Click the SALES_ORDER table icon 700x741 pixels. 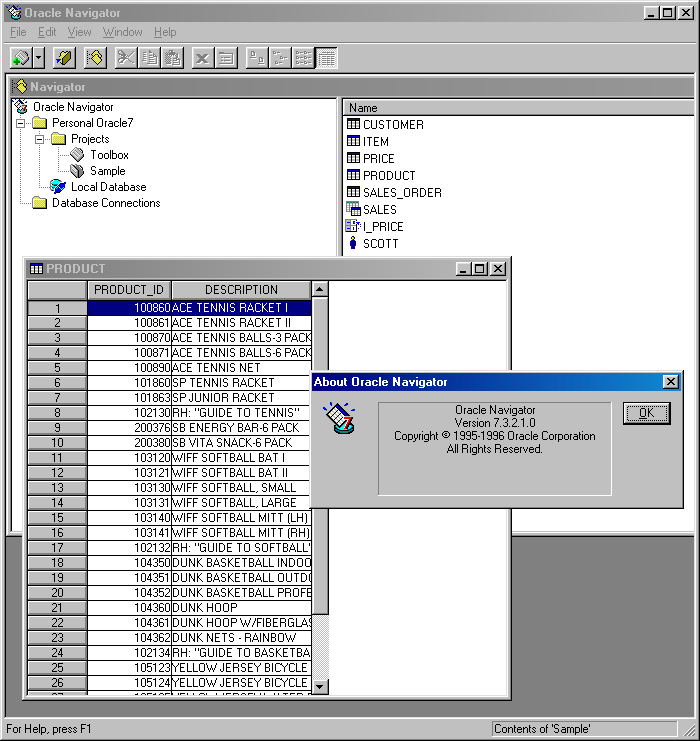353,192
